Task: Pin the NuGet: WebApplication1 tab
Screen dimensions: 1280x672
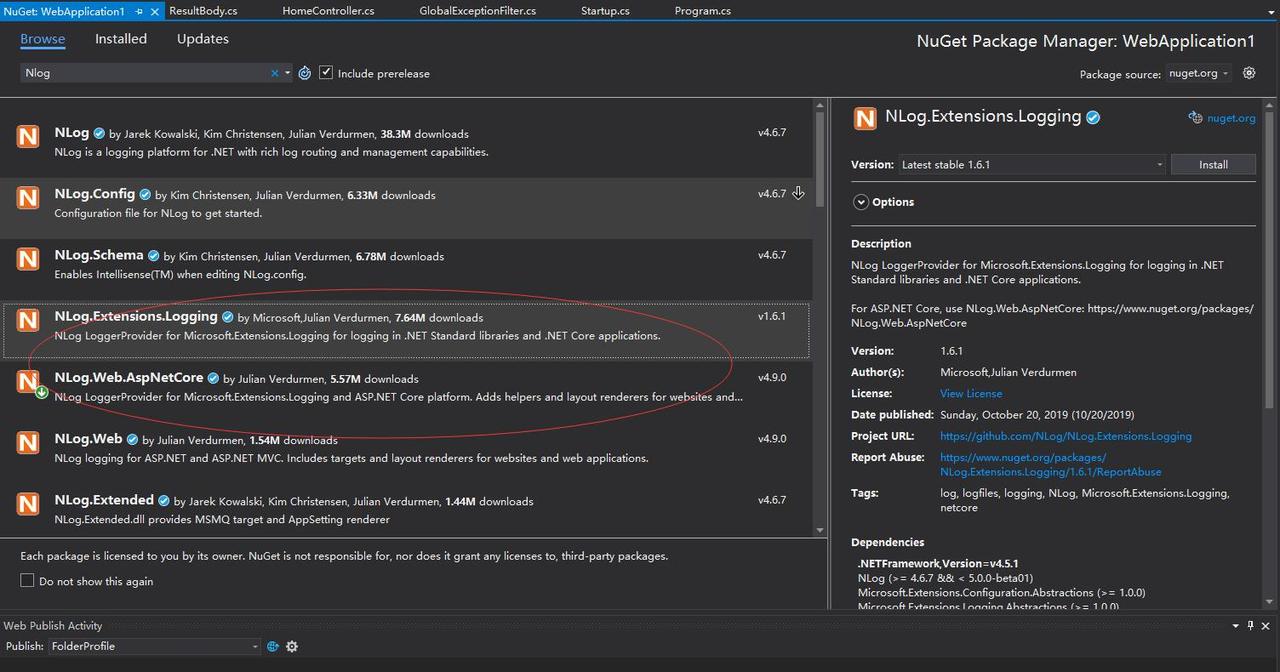Action: click(x=139, y=11)
